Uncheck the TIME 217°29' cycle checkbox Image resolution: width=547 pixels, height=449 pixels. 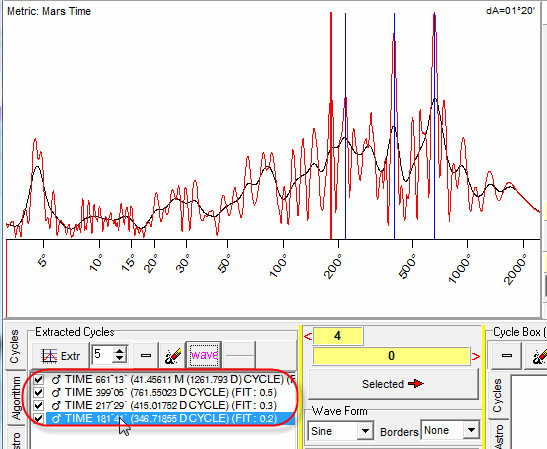coord(39,405)
